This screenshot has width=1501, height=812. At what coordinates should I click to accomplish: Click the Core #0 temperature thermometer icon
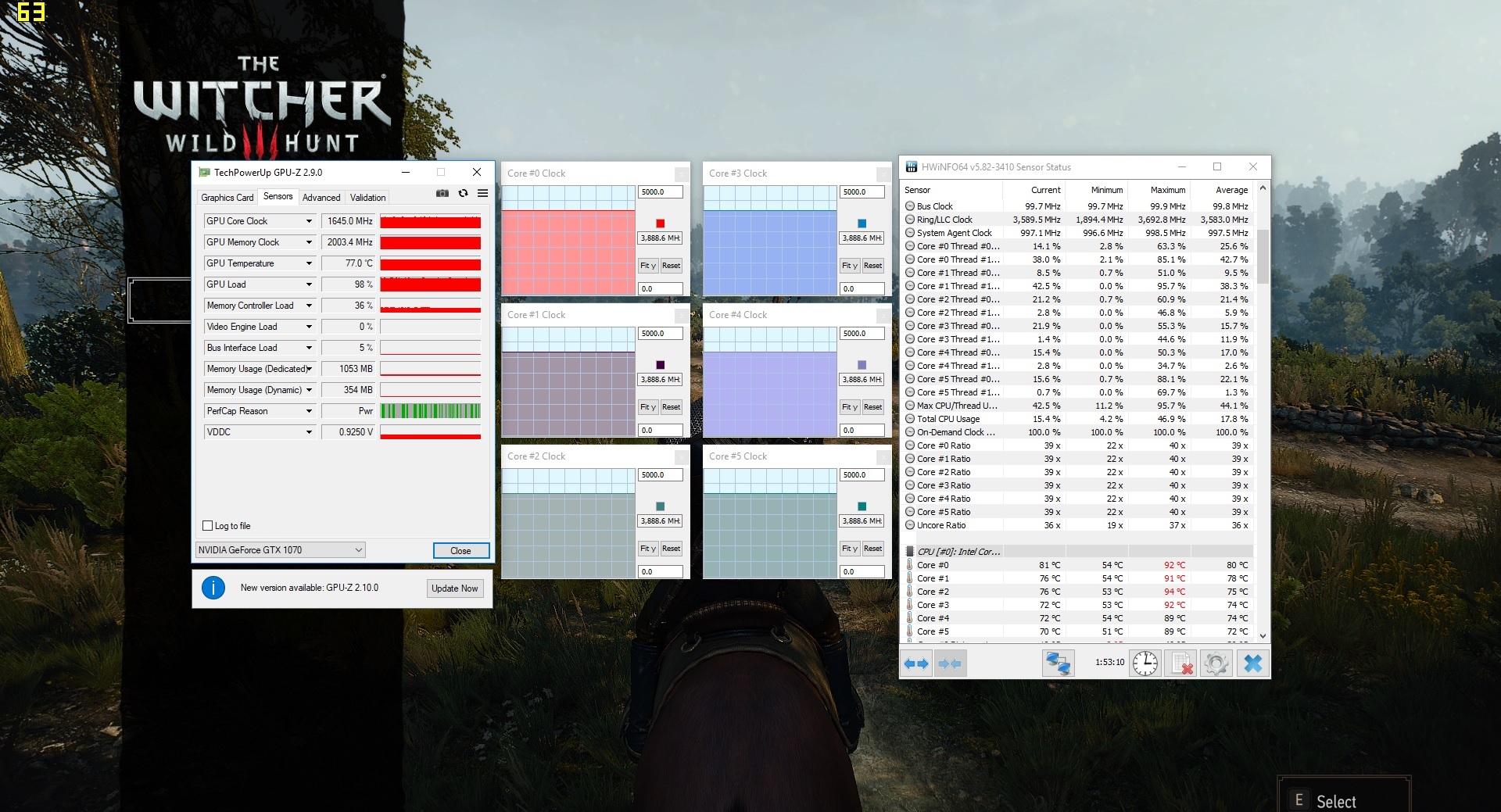point(910,565)
